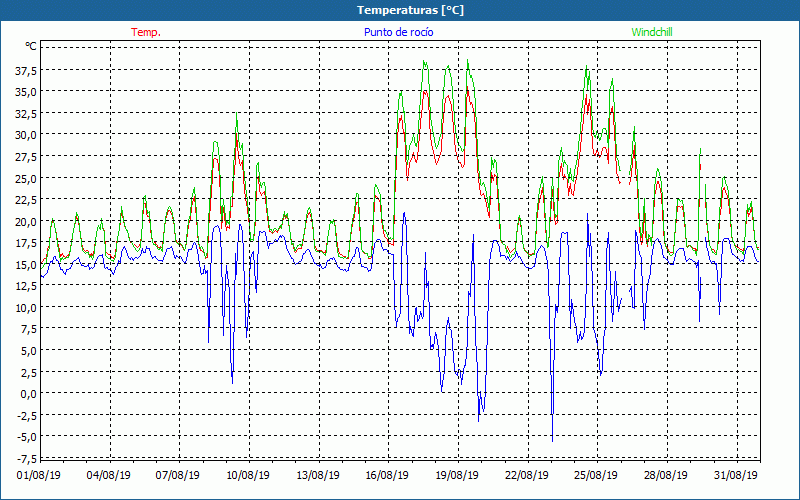Screen dimensions: 800x500
Task: Click the 15,0 y-axis value
Action: [26, 264]
